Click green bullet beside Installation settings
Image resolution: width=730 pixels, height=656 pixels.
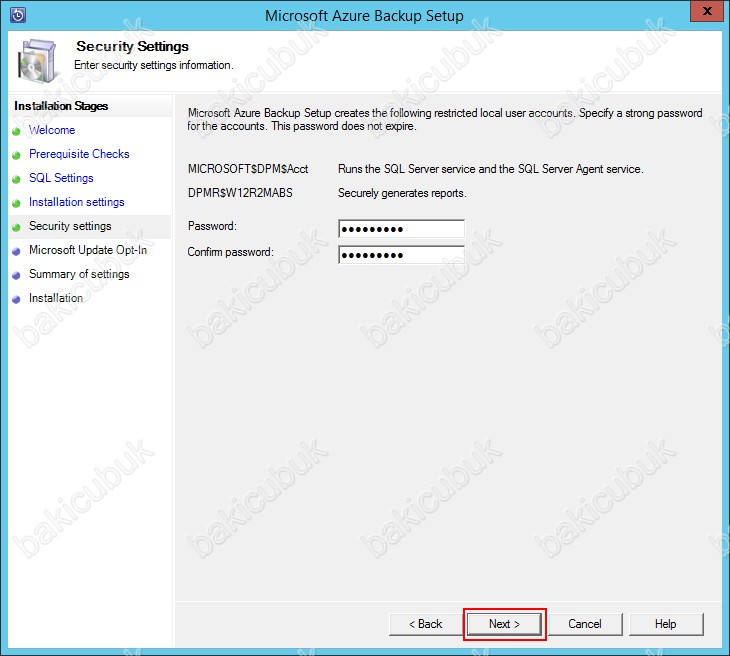pos(16,203)
